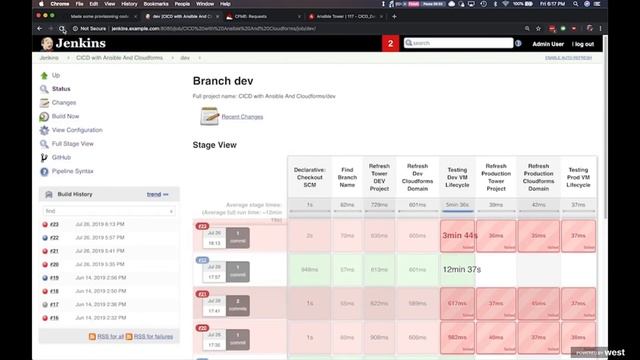Click grey status ball of build #17
The height and width of the screenshot is (360, 640).
pos(45,305)
